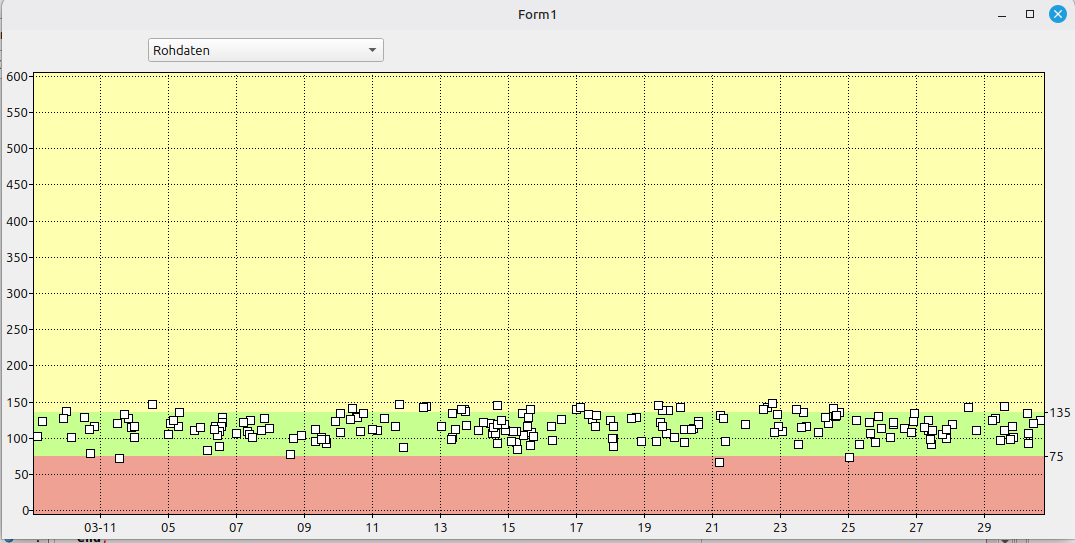Screen dimensions: 1075x543
Task: Click the 450 label on the y-axis
Action: click(x=16, y=185)
